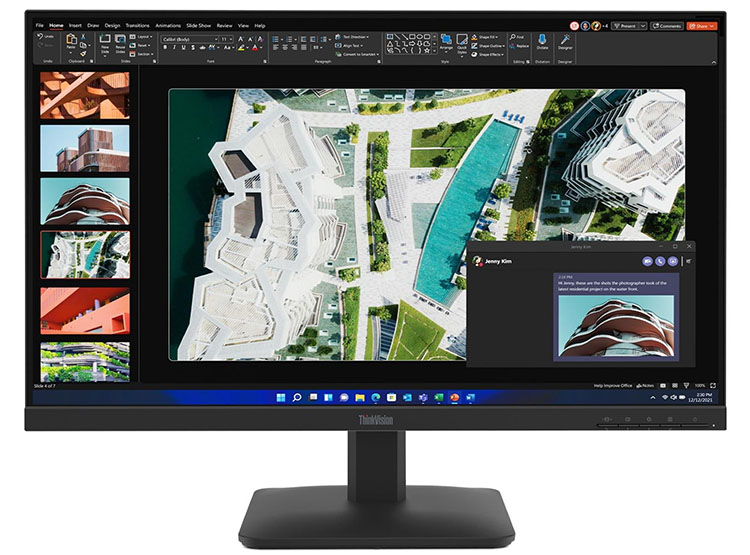This screenshot has width=750, height=555.
Task: Open the Comments pane
Action: [667, 26]
